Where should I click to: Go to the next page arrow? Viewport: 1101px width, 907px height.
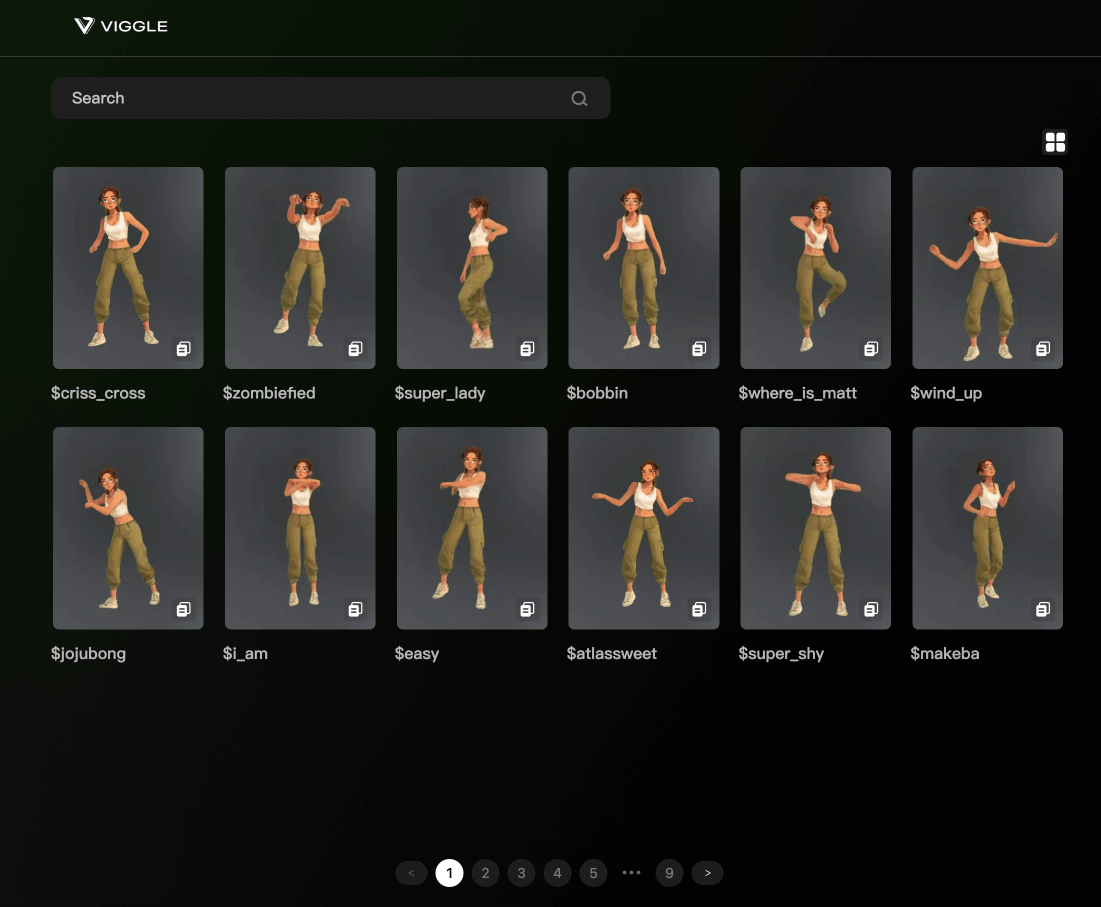(707, 873)
